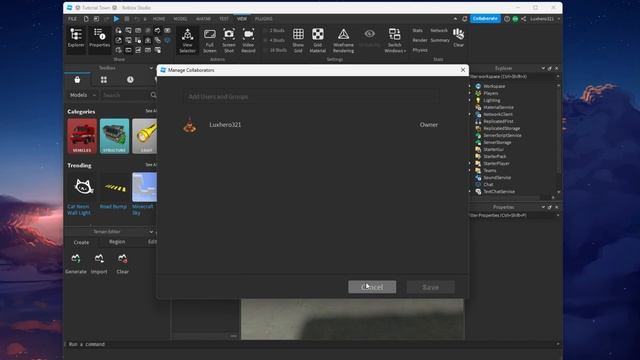This screenshot has height=360, width=640.
Task: Toggle the Physics stats
Action: click(420, 50)
